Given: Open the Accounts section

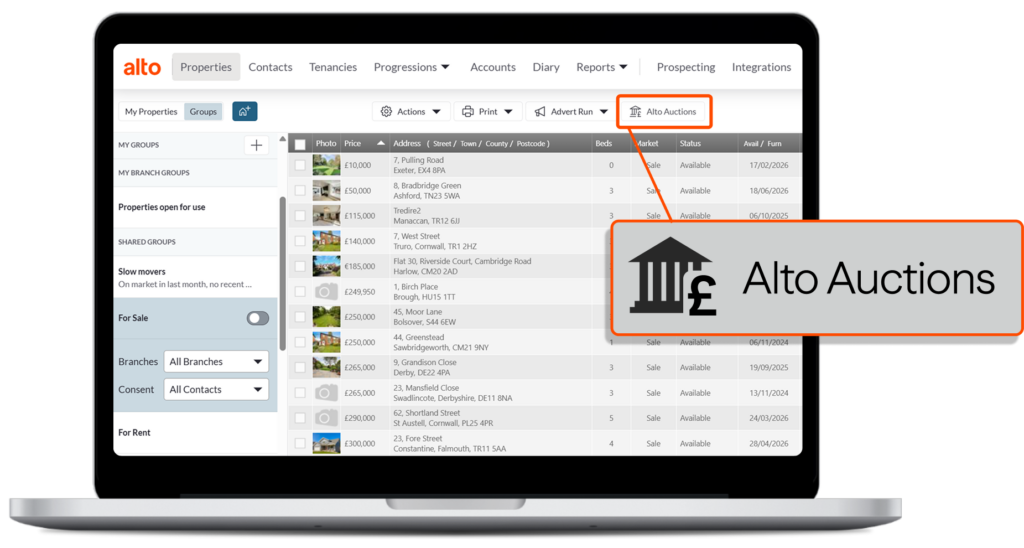Looking at the screenshot, I should coord(493,67).
